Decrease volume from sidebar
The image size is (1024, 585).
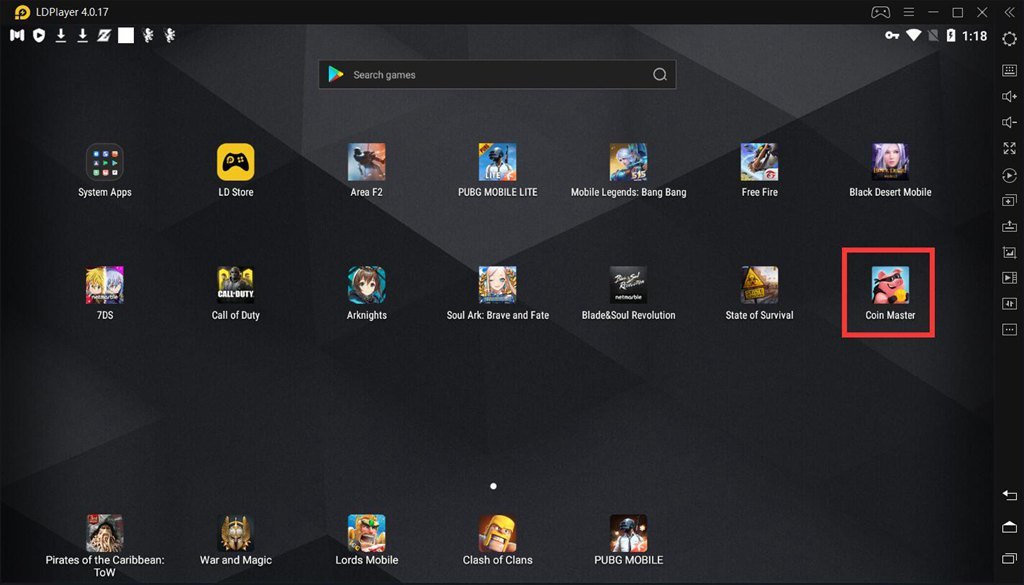coord(1009,122)
